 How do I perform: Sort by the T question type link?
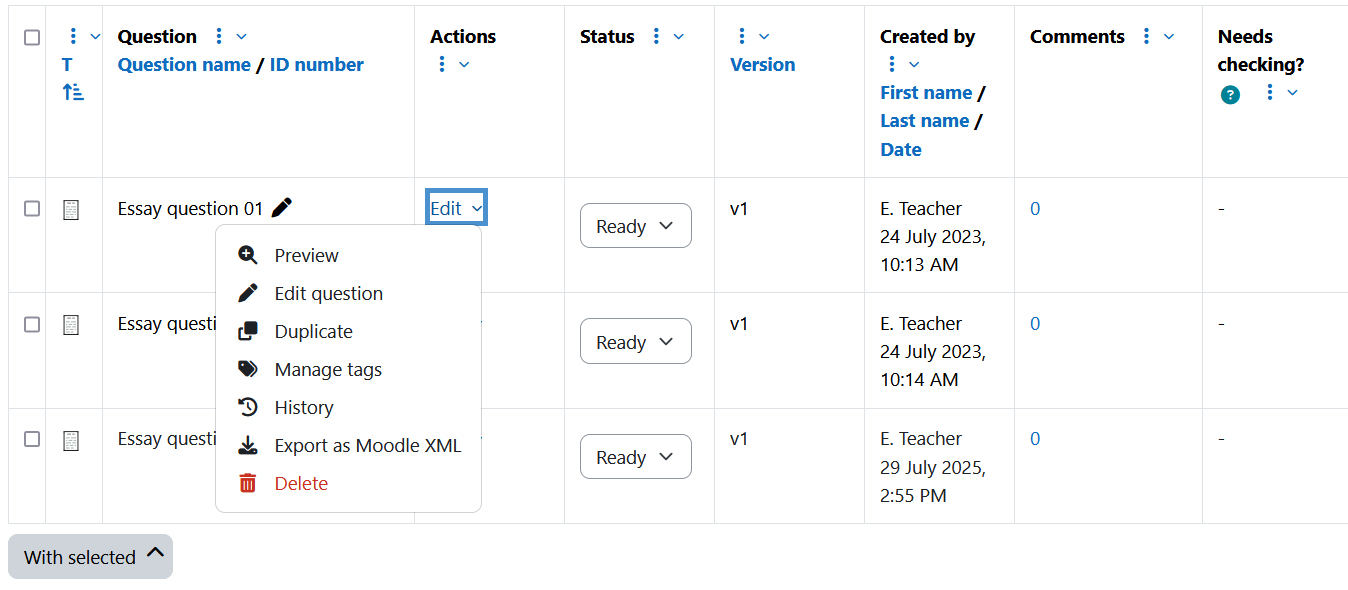[x=67, y=64]
